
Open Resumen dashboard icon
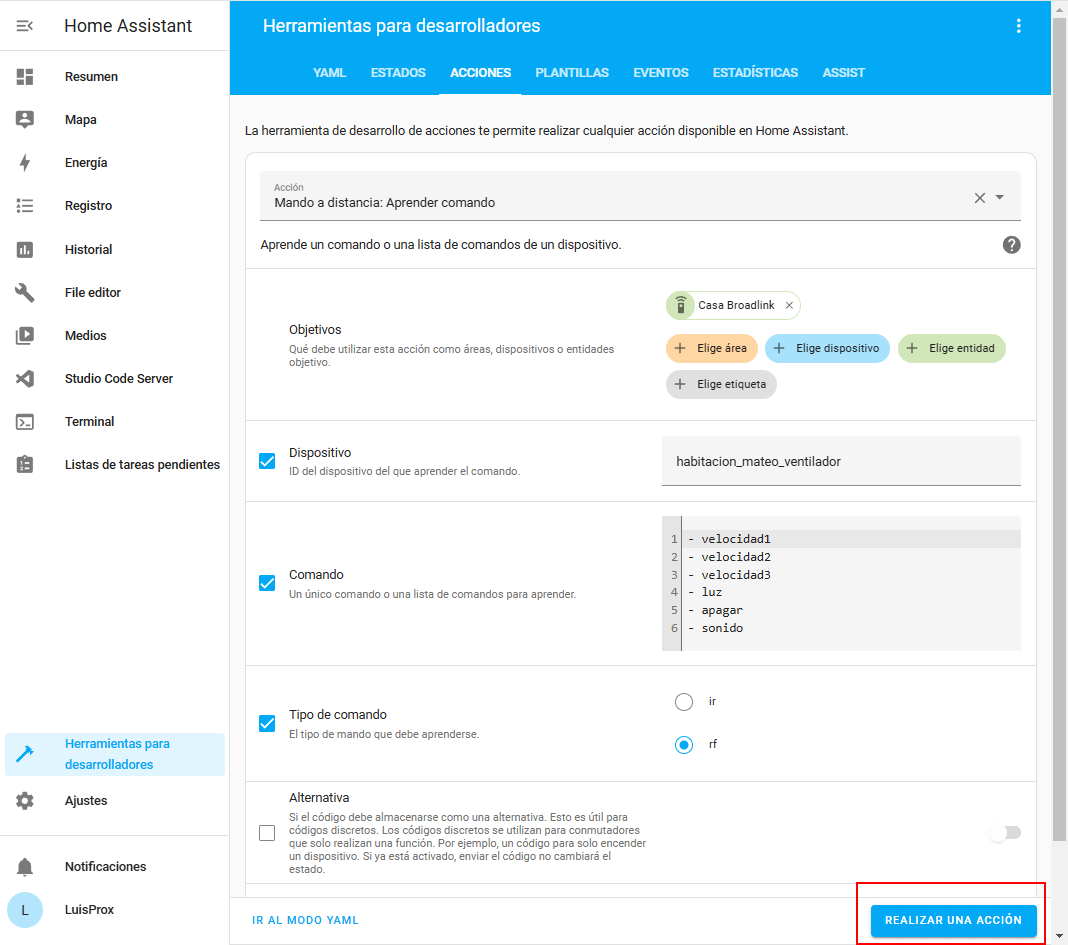click(x=25, y=76)
